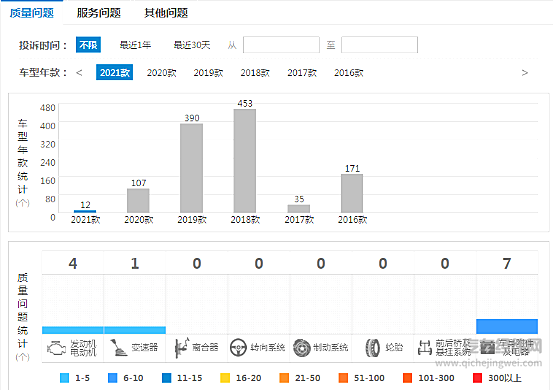
Task: Click the 2021款 bar labeled 12
Action: tap(85, 211)
